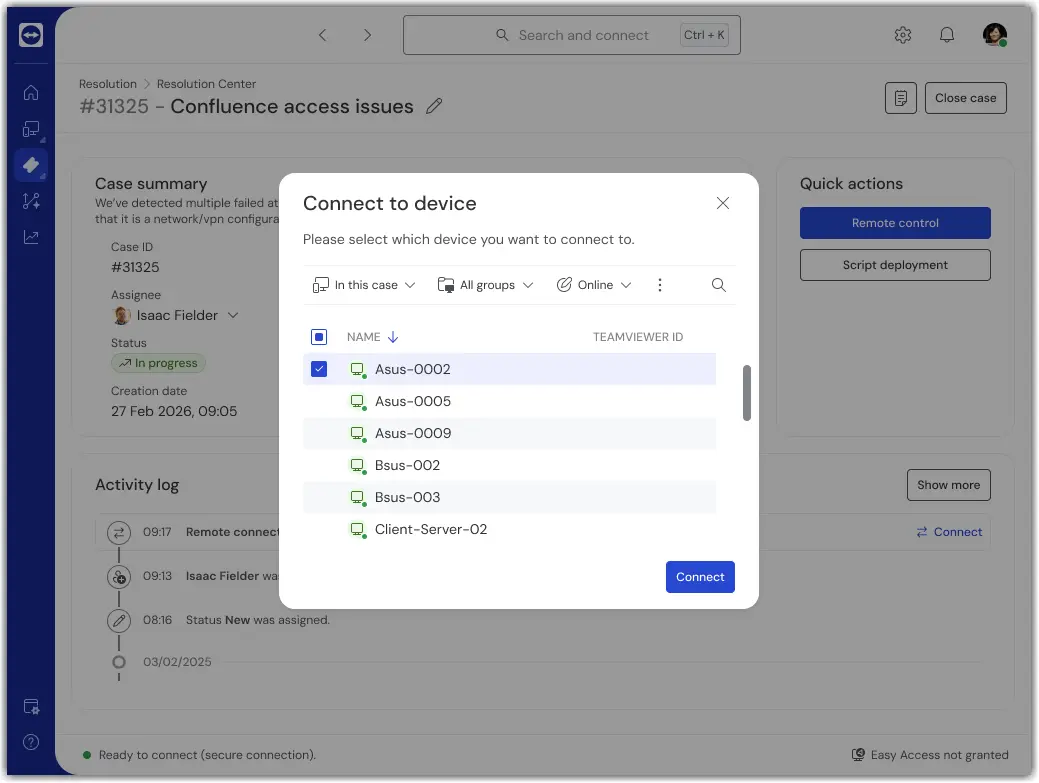Select the Asus-0005 row
The image size is (1039, 783).
click(x=509, y=401)
